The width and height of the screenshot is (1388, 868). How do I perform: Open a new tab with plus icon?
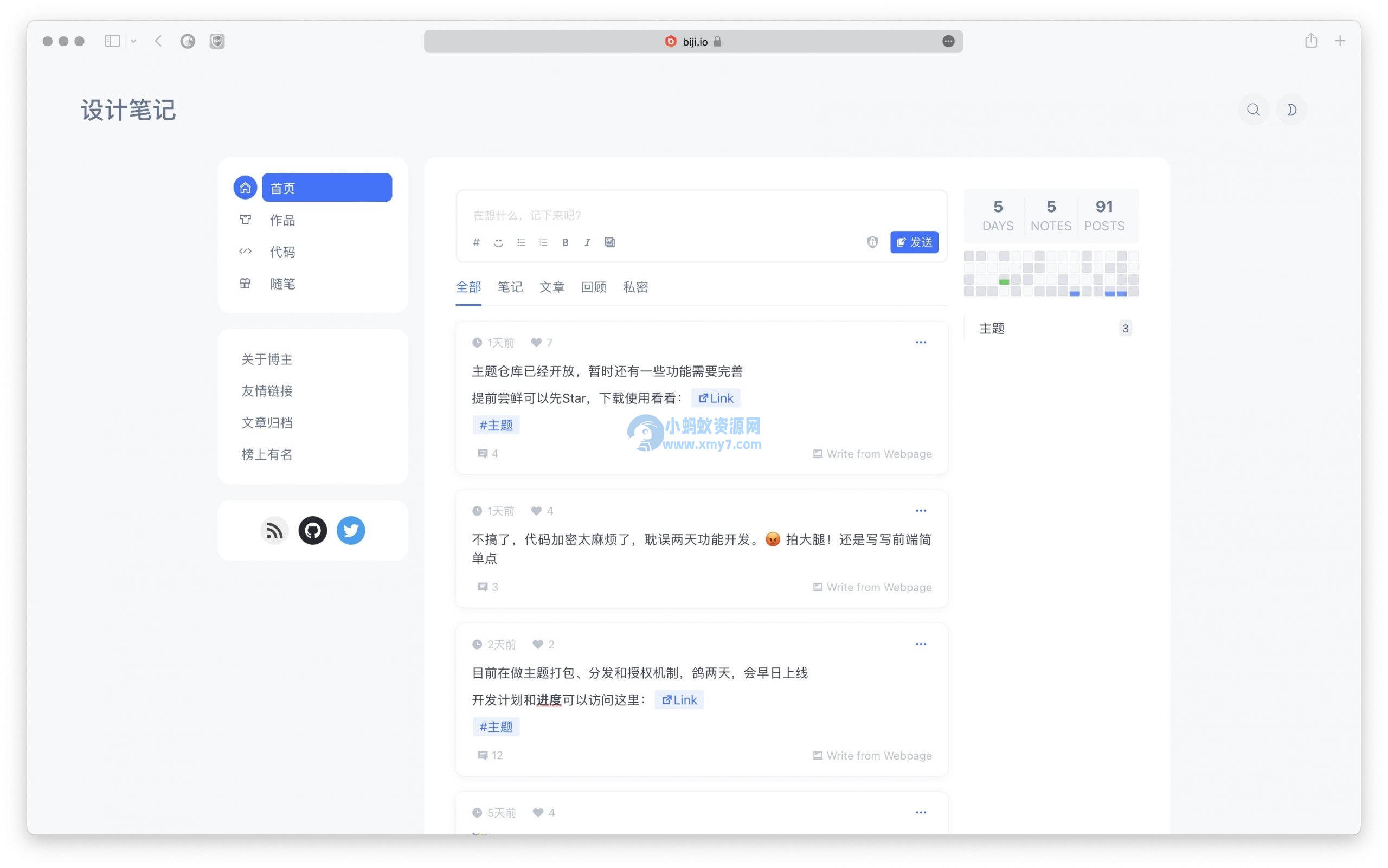(1340, 41)
